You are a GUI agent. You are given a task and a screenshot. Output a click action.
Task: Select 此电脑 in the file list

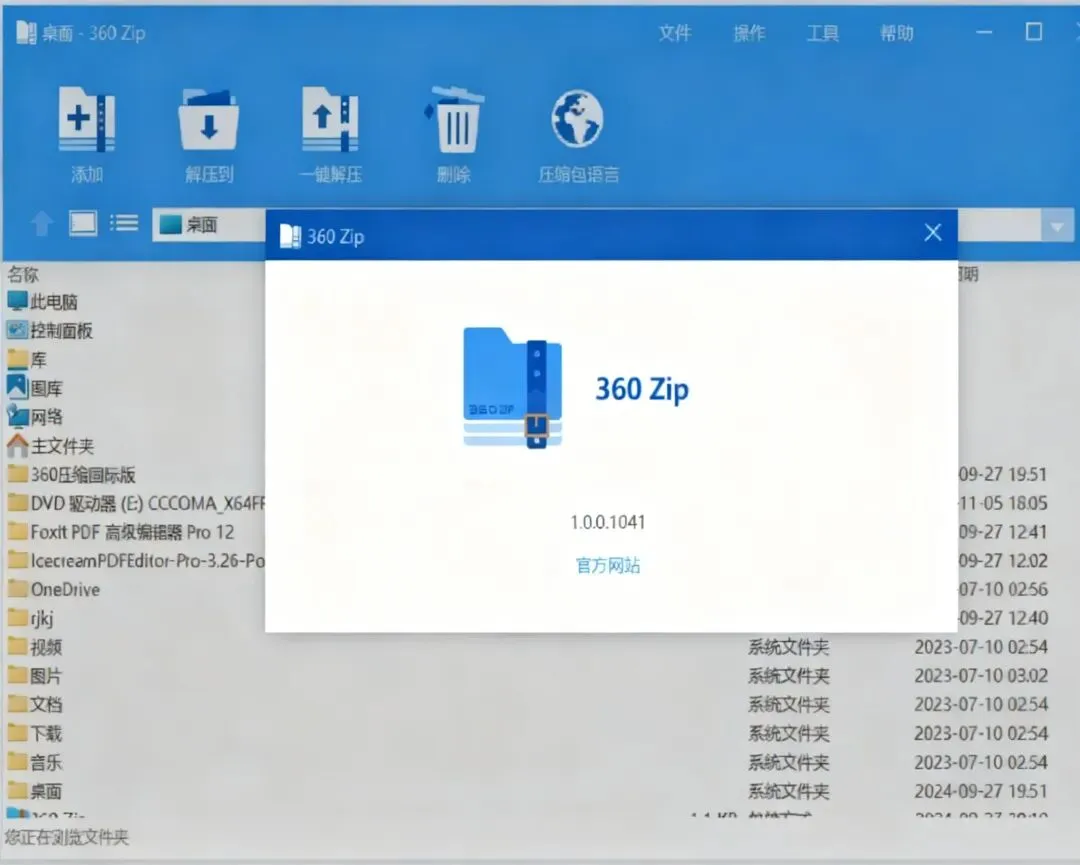point(43,302)
